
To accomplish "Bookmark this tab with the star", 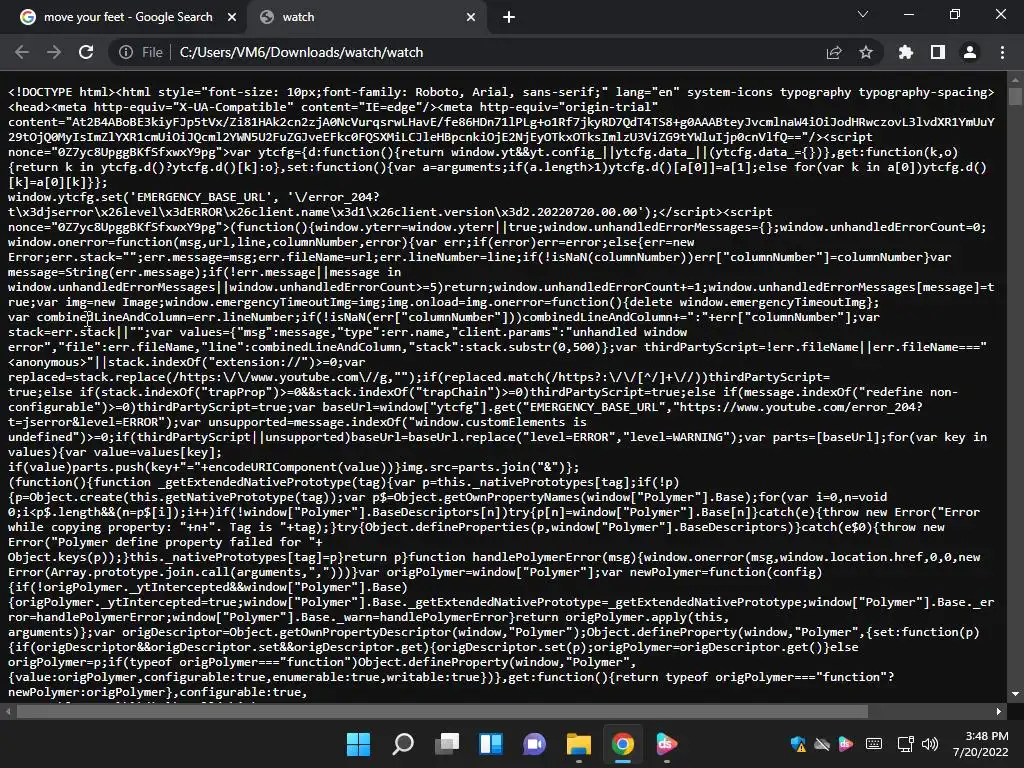I will coord(866,52).
